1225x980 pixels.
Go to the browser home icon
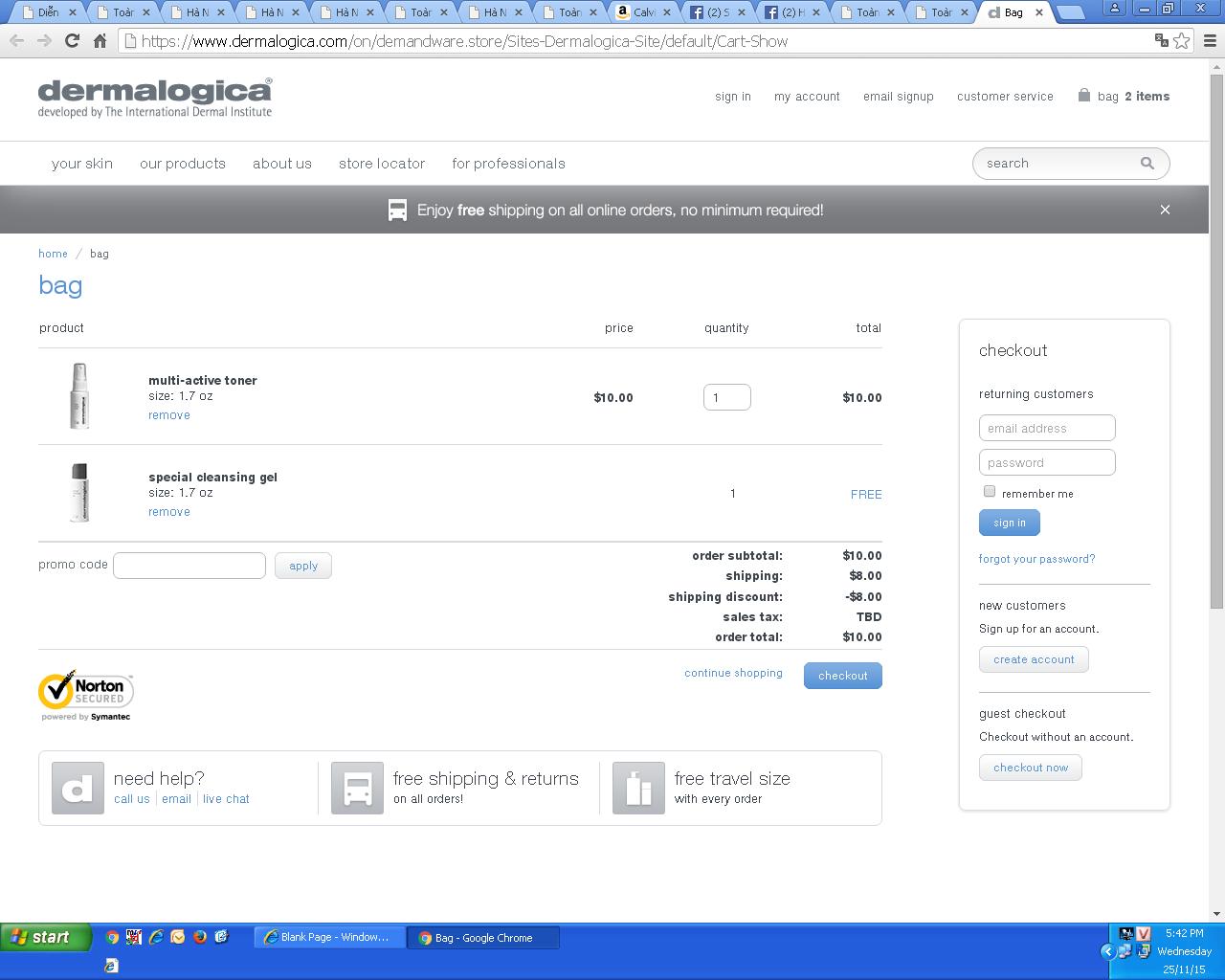(x=100, y=41)
